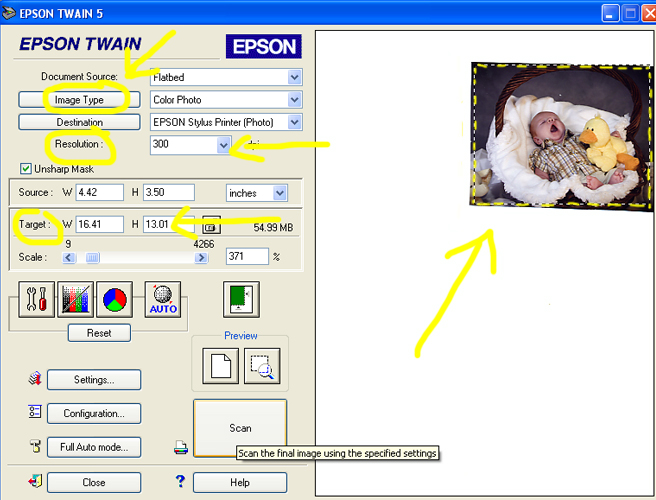Click the Scale percent field 371
656x500 pixels.
(x=247, y=256)
